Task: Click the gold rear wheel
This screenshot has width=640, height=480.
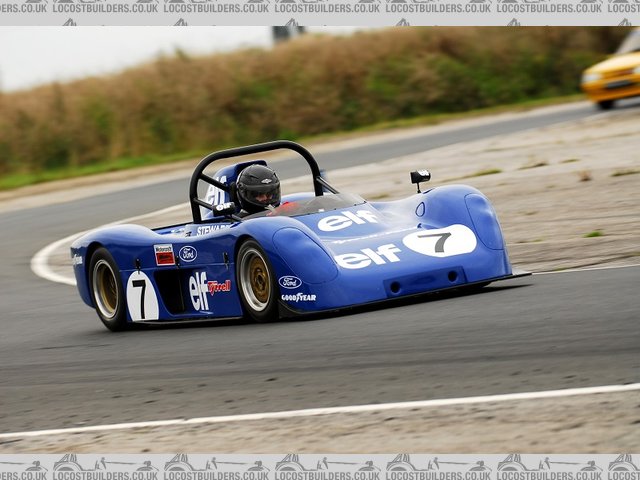Action: (106, 289)
